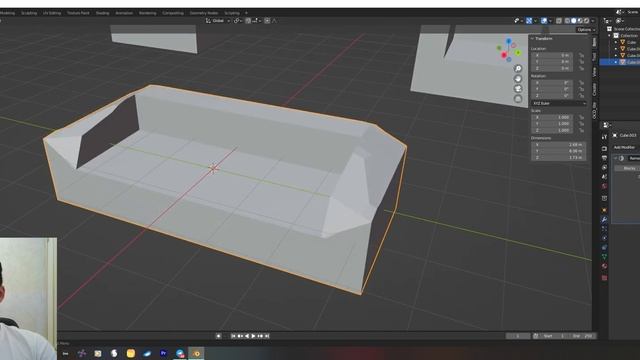This screenshot has width=640, height=360.
Task: Open the XYZ Euler rotation mode dropdown
Action: 559,103
